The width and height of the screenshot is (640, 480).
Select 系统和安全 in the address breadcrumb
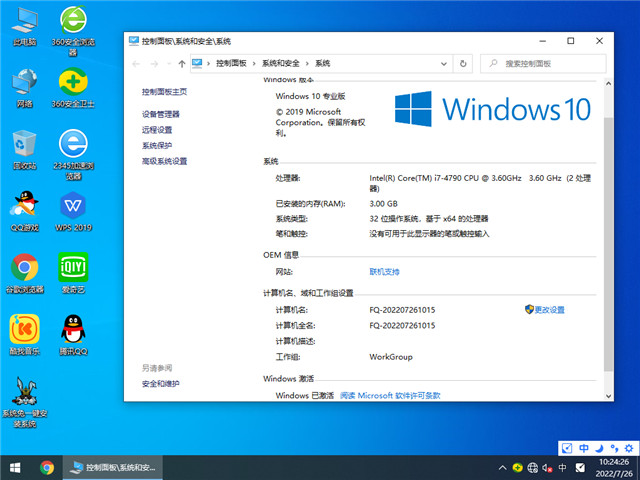coord(281,63)
